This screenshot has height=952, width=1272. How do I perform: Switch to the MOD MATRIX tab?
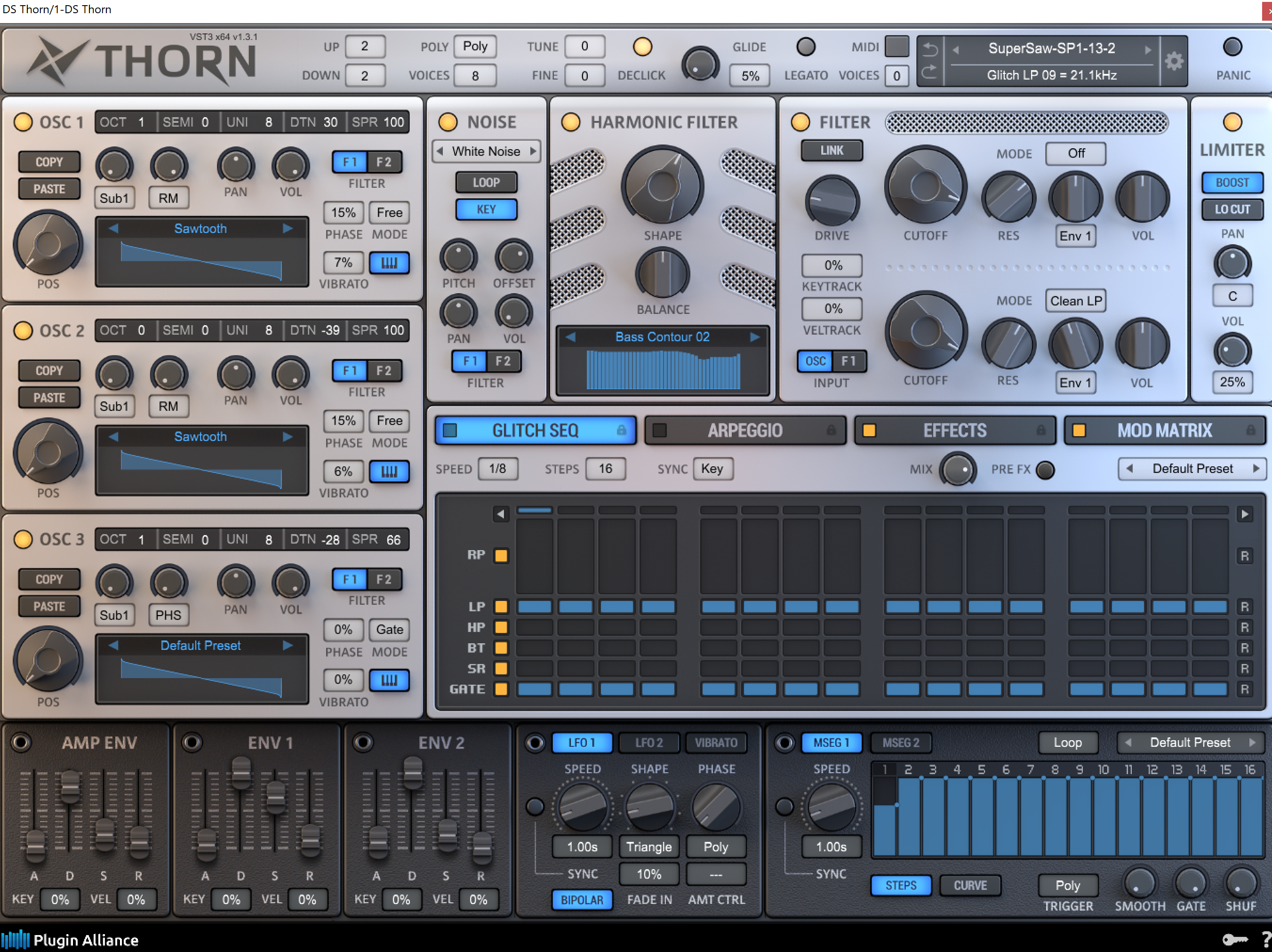tap(1164, 430)
